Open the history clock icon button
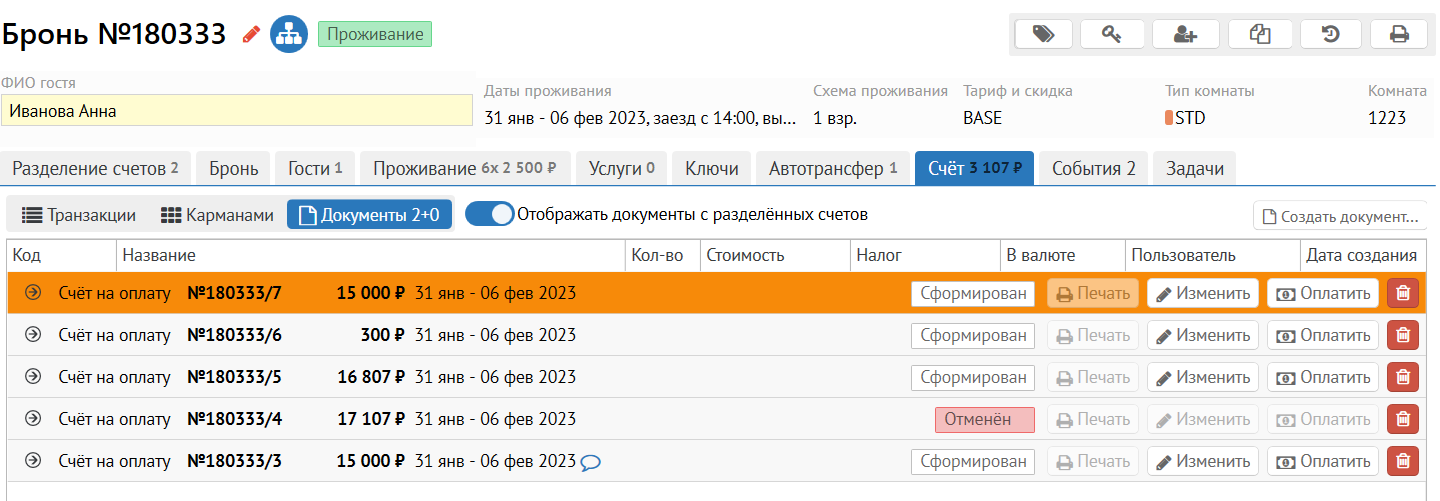1440x501 pixels. point(1331,34)
